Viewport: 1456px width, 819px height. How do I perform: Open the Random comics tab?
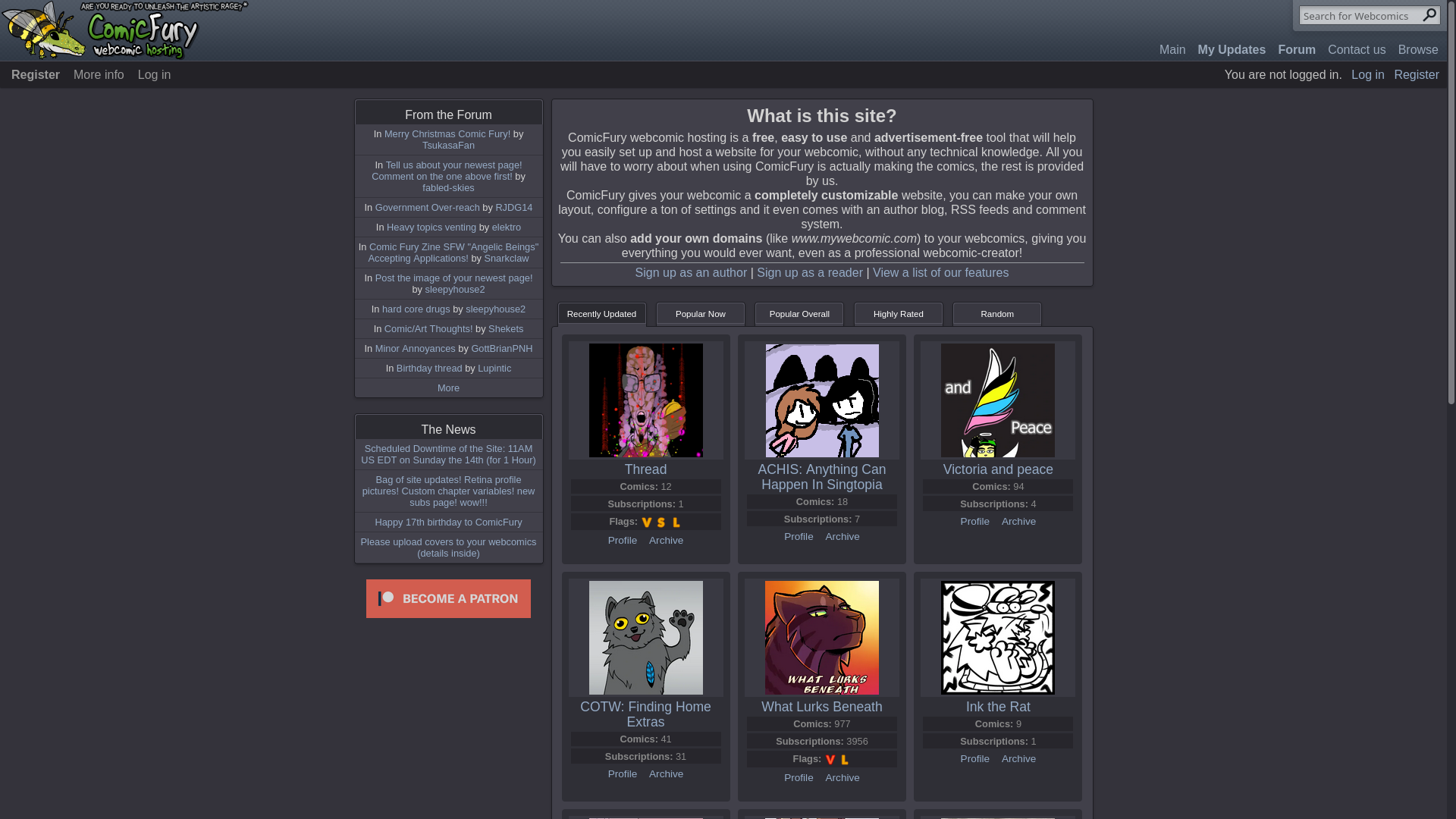[996, 314]
